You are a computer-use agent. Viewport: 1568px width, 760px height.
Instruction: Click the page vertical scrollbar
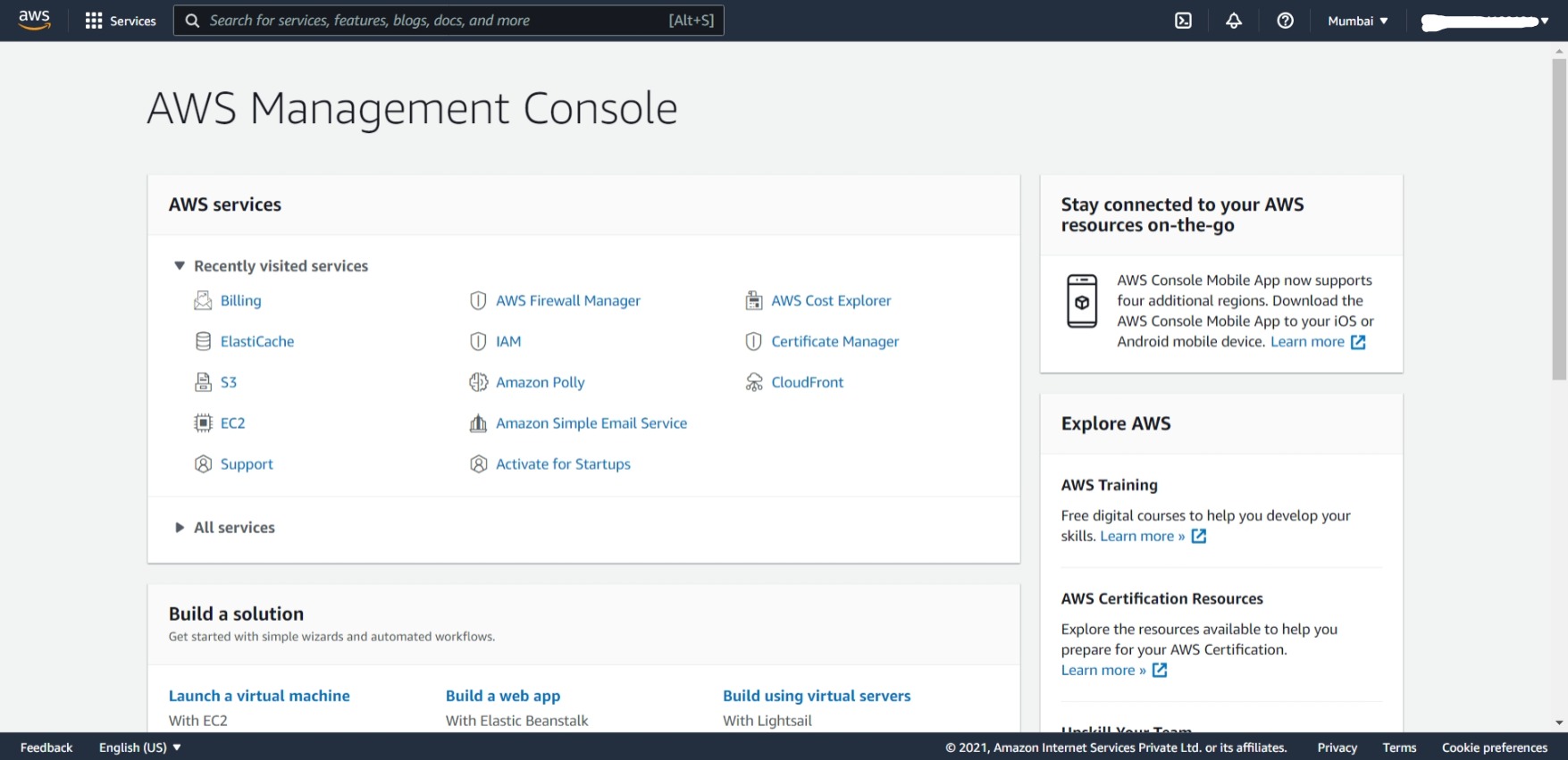(1559, 219)
